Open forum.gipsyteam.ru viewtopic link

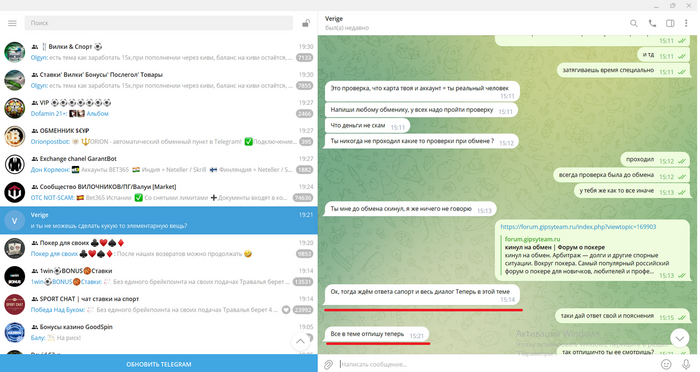click(x=578, y=227)
